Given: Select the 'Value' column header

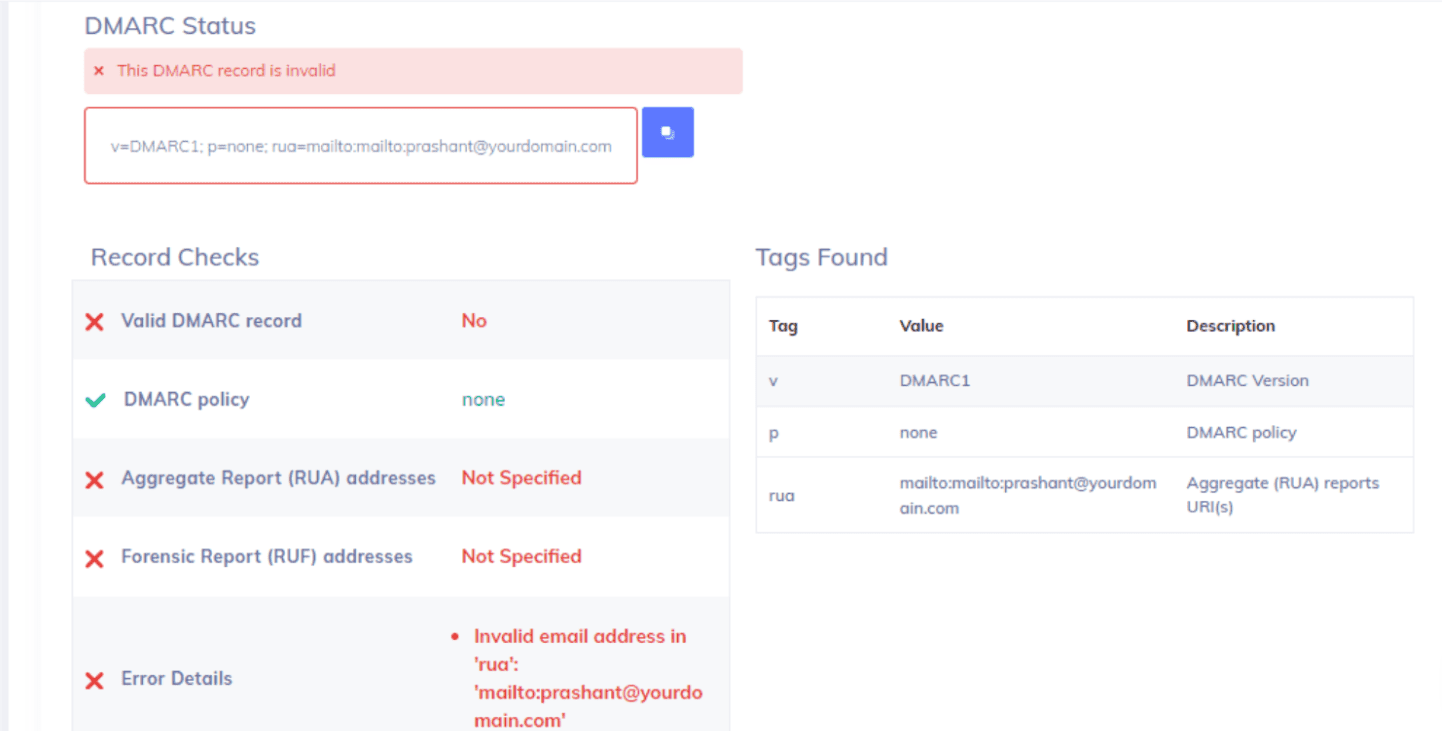Looking at the screenshot, I should click(921, 326).
